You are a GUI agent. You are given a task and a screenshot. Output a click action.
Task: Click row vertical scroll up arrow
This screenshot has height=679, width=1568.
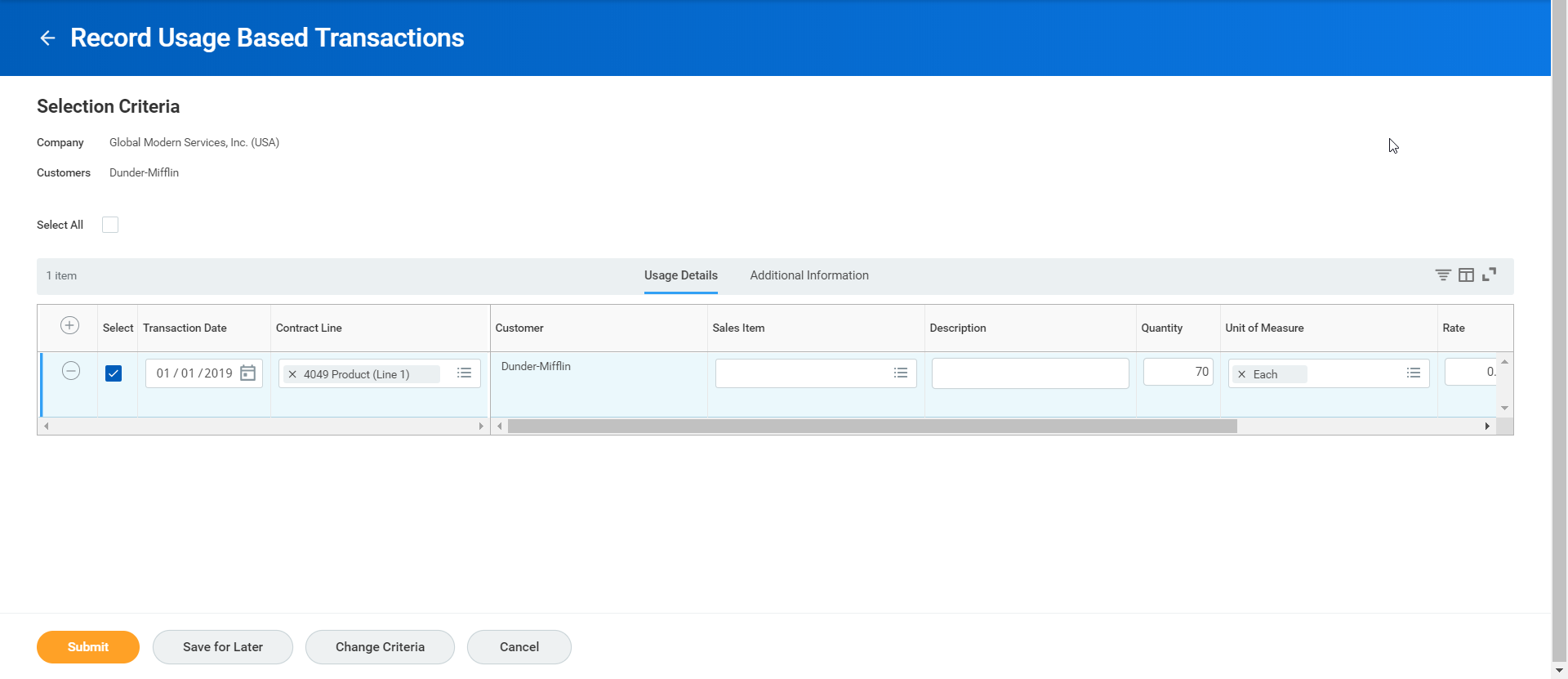(x=1504, y=362)
